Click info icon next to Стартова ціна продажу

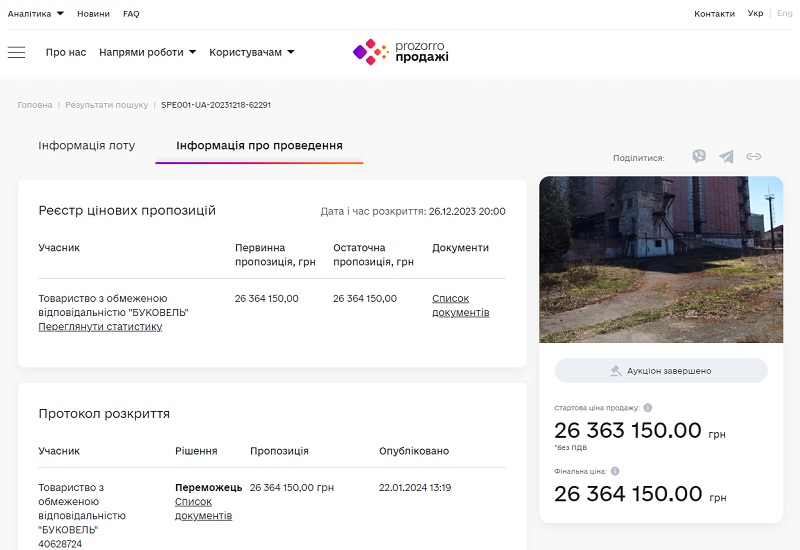click(647, 408)
